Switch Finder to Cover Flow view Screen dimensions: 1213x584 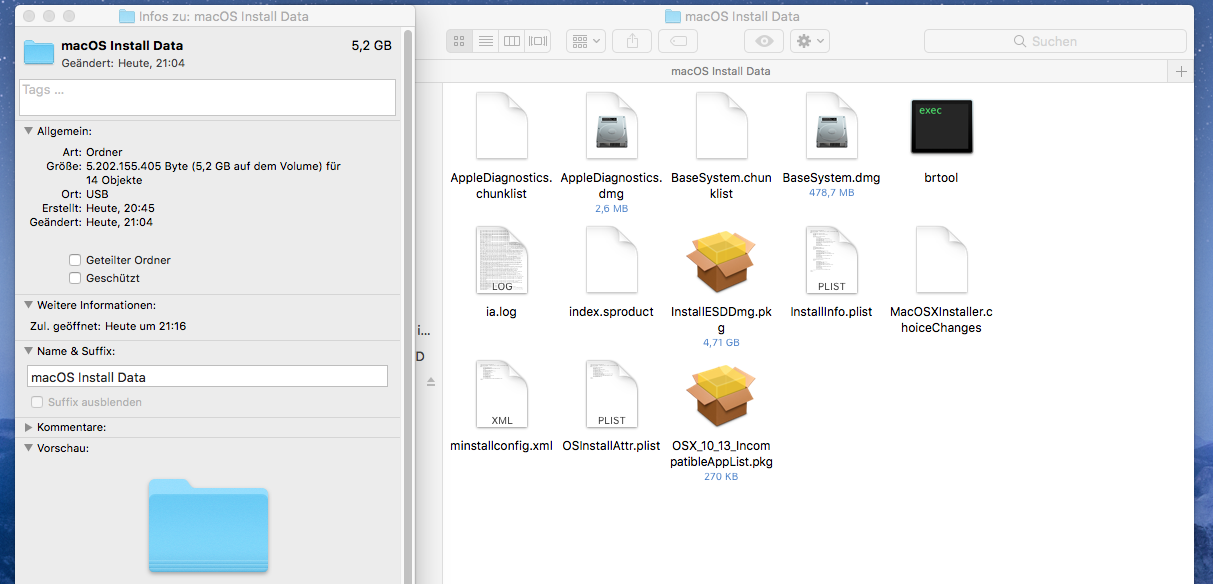[538, 41]
